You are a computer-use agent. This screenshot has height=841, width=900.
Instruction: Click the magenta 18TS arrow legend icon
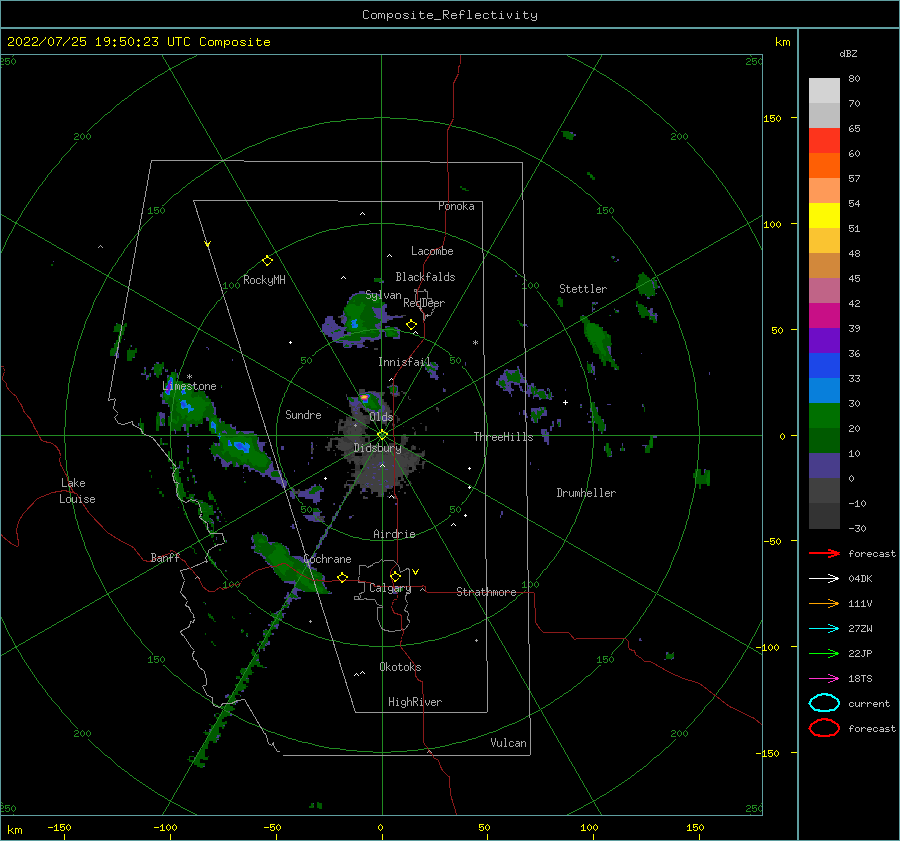coord(824,679)
